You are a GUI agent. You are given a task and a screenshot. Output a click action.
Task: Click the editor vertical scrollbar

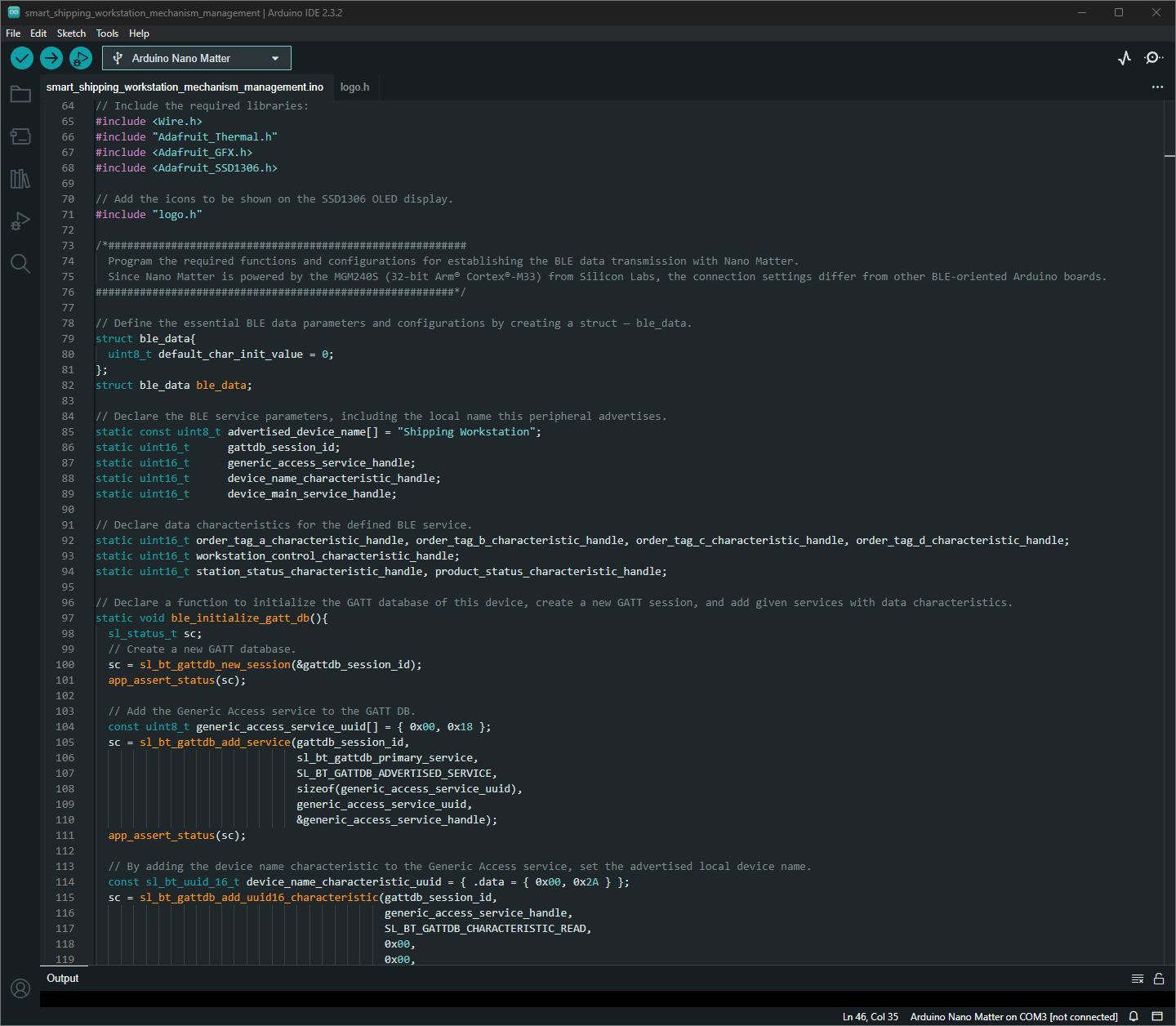pos(1169,531)
